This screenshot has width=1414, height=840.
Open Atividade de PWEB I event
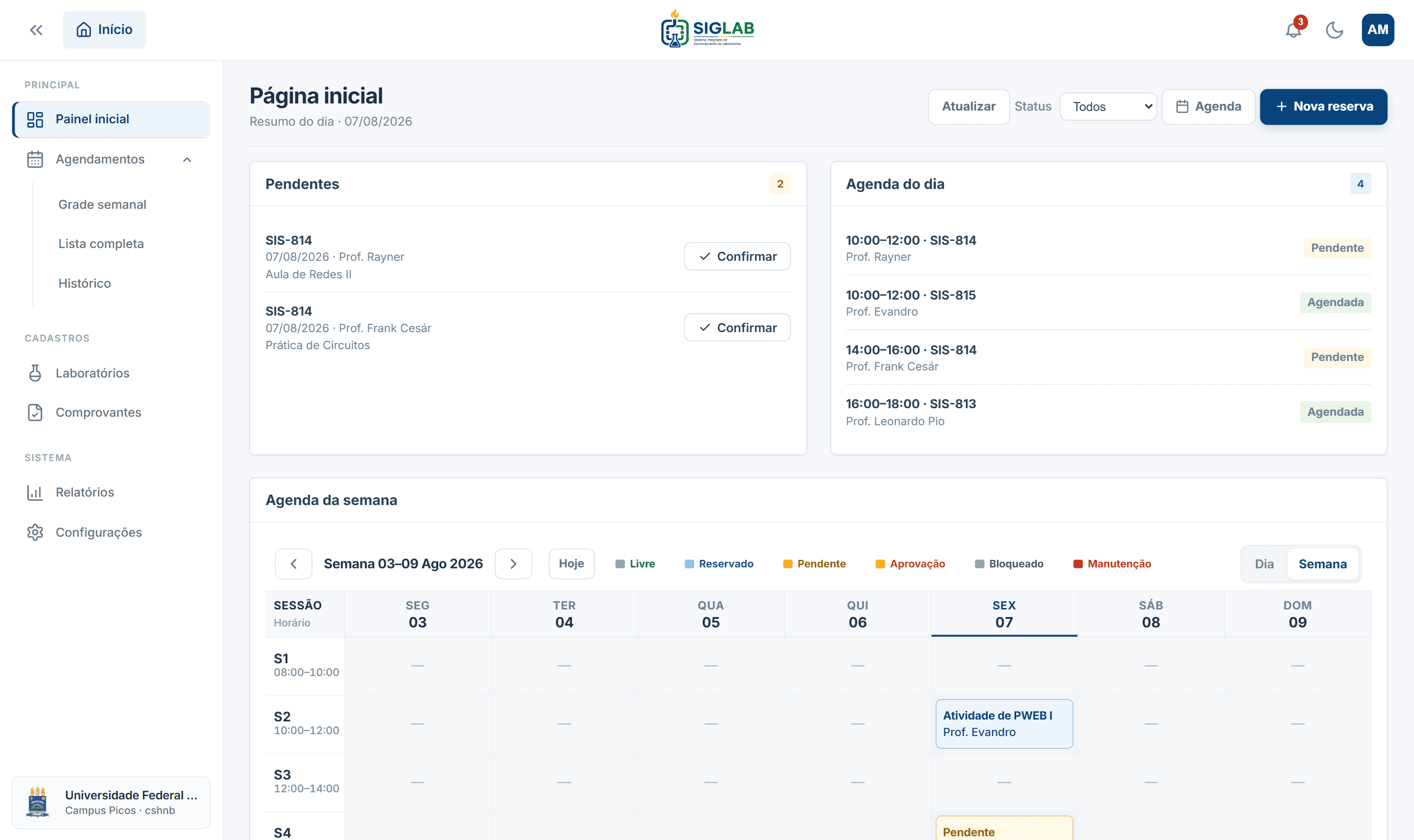coord(1004,724)
